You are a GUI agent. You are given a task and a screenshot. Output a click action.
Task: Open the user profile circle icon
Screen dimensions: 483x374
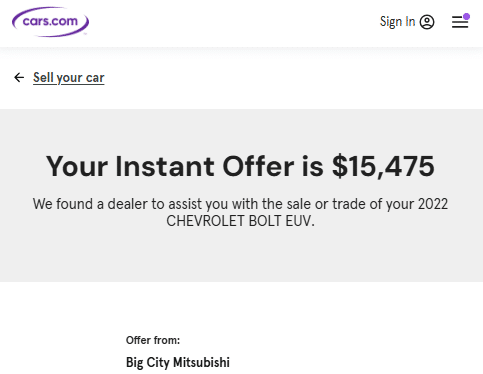pyautogui.click(x=427, y=22)
